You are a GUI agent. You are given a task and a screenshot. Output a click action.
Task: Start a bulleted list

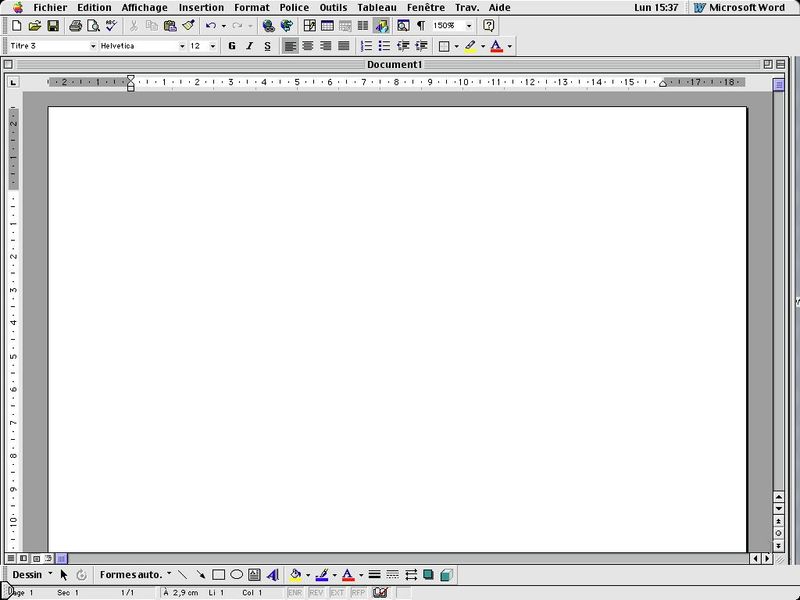pos(384,46)
